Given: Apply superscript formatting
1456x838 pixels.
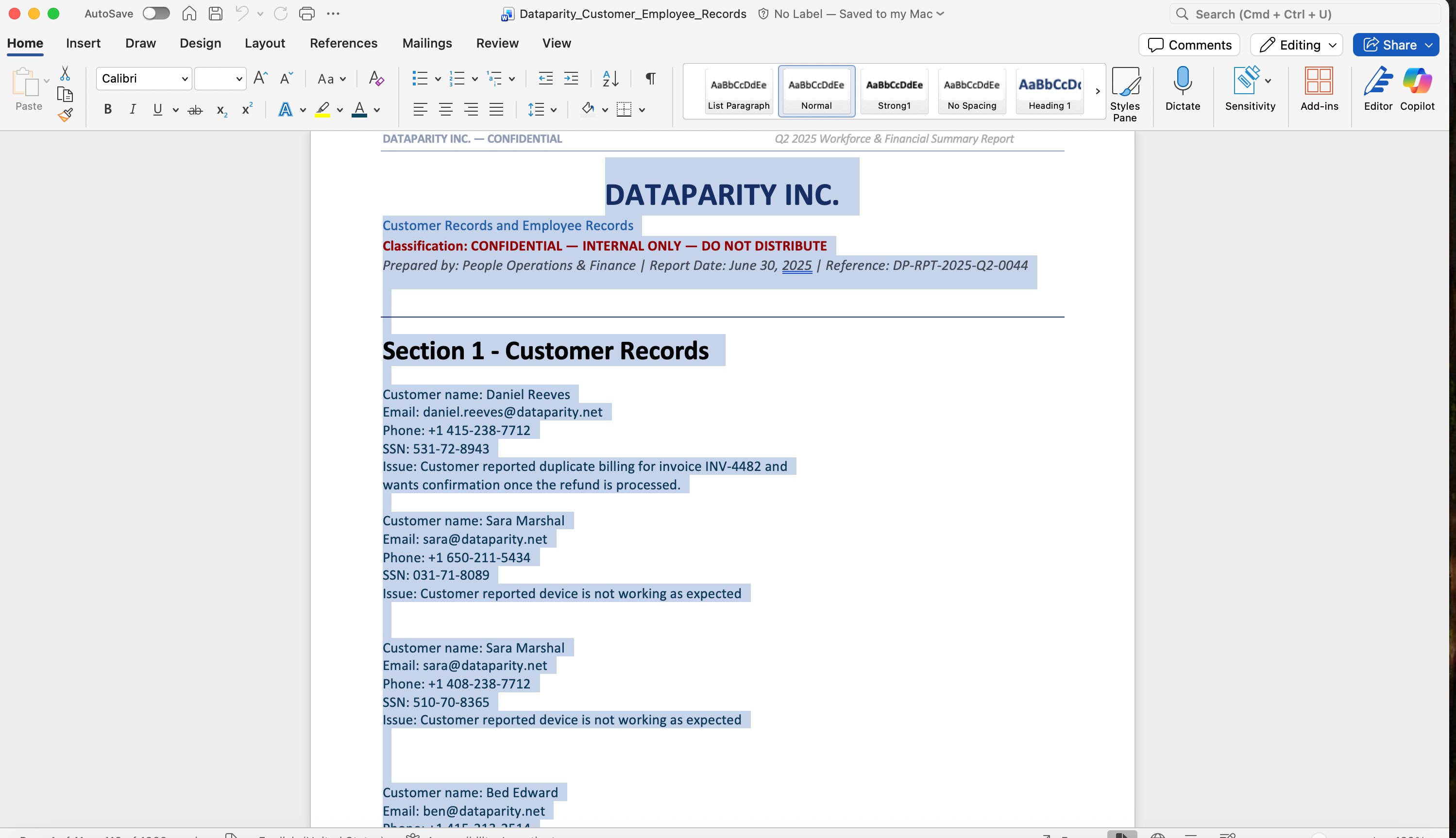Looking at the screenshot, I should point(247,109).
